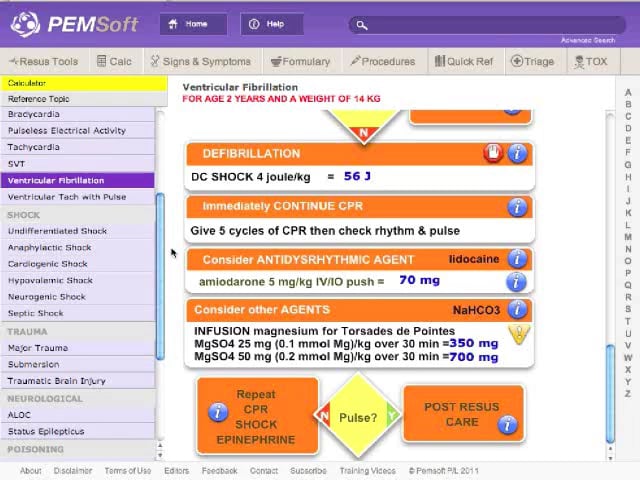Open info icon in Antidysrhythmic Agent header
This screenshot has height=480, width=640.
pyautogui.click(x=517, y=259)
